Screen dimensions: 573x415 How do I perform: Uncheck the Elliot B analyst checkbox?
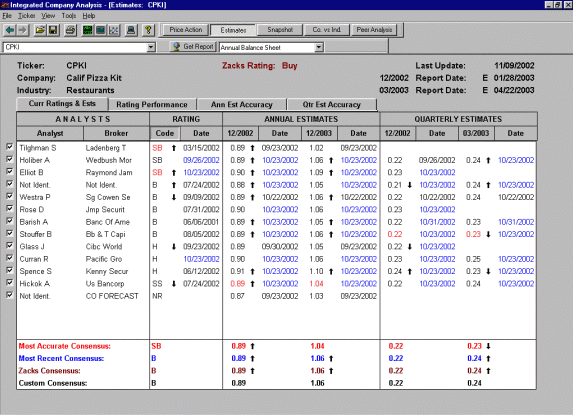tap(10, 172)
